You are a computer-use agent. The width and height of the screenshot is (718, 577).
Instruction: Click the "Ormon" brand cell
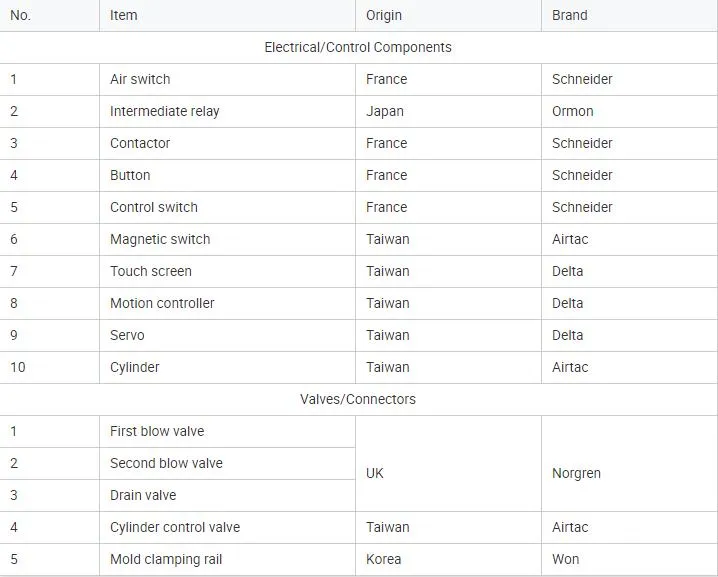coord(572,111)
